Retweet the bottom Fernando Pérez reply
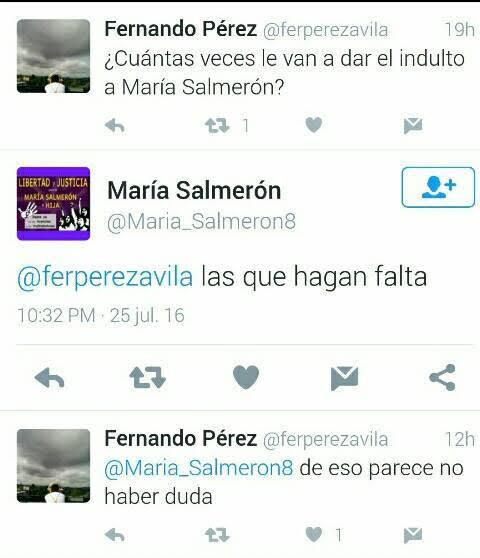 pos(217,535)
